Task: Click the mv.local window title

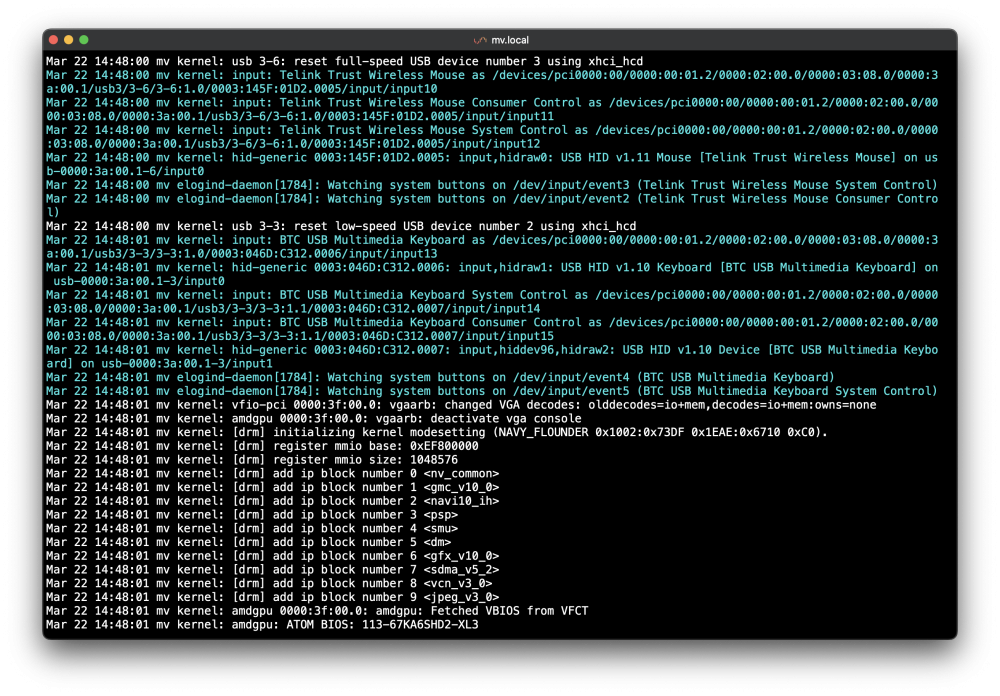Action: (510, 40)
